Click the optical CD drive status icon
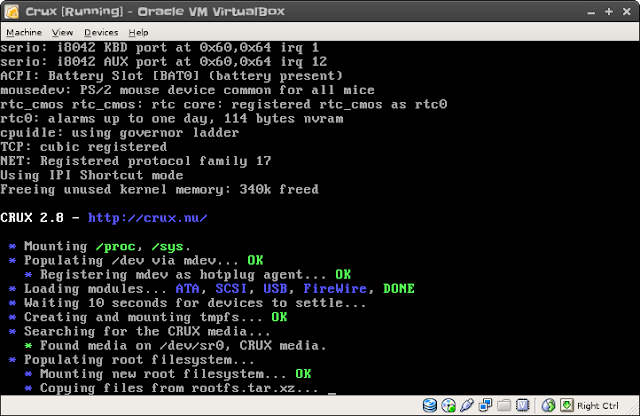The height and width of the screenshot is (416, 640). tap(449, 405)
